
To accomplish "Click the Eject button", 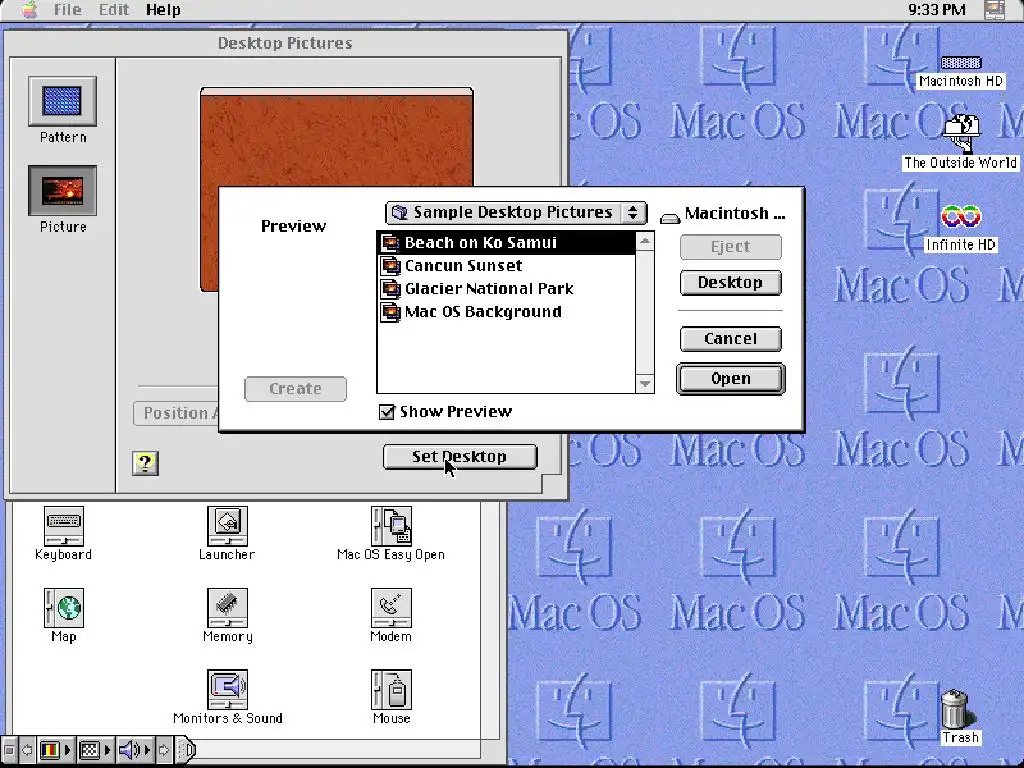I will point(731,247).
